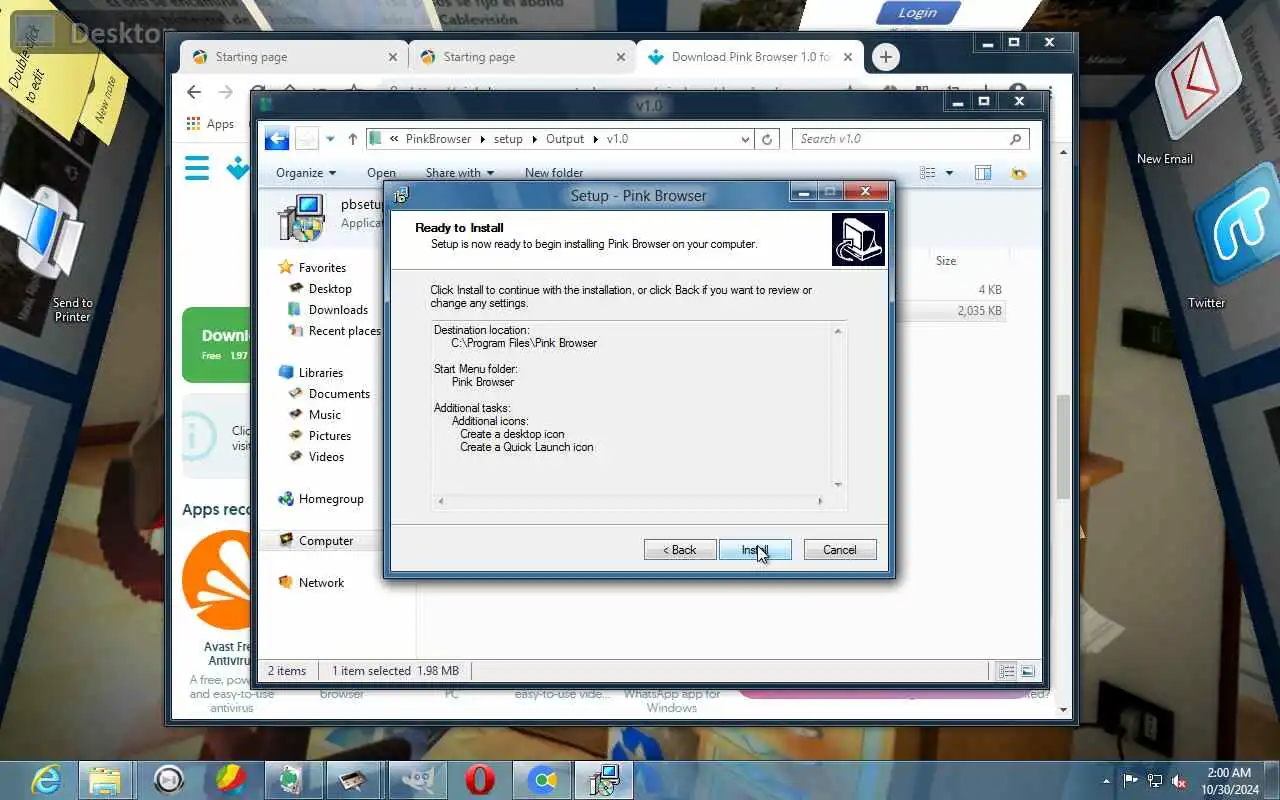1280x800 pixels.
Task: Open the Apps bookmarks shortcut
Action: pos(211,124)
